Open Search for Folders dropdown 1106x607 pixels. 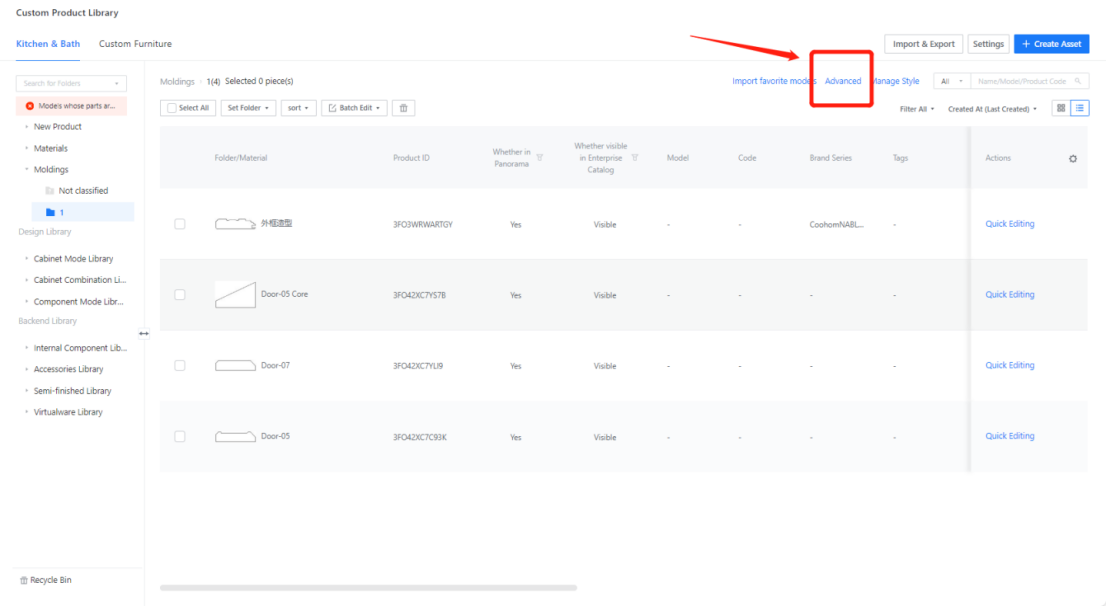[x=71, y=83]
